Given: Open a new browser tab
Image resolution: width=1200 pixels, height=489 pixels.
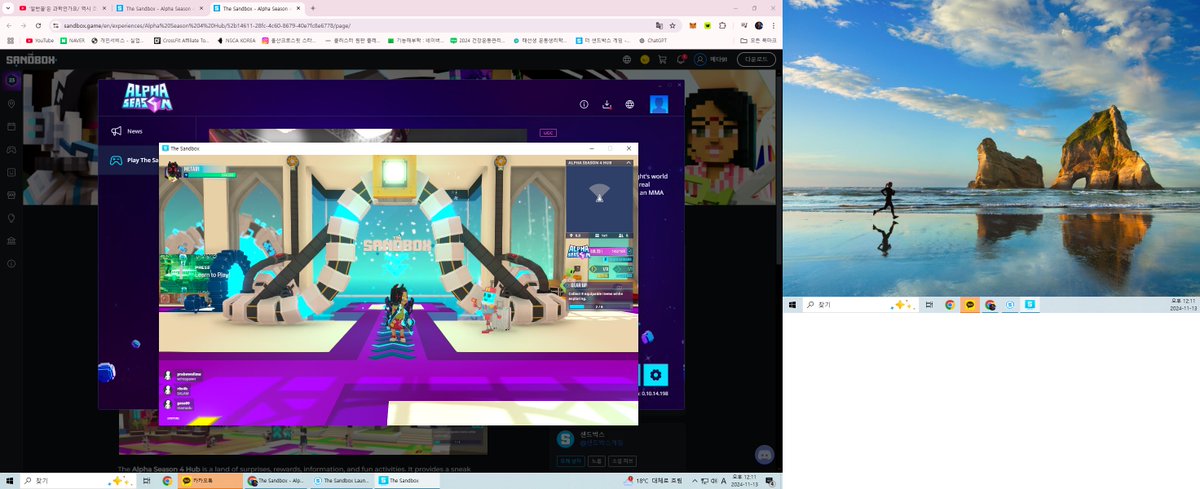Looking at the screenshot, I should click(313, 8).
